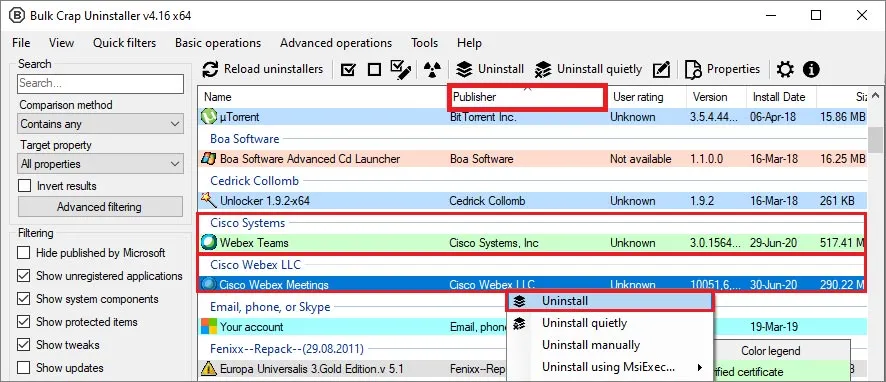
Task: Click the Cisco Systems group header
Action: pos(247,223)
